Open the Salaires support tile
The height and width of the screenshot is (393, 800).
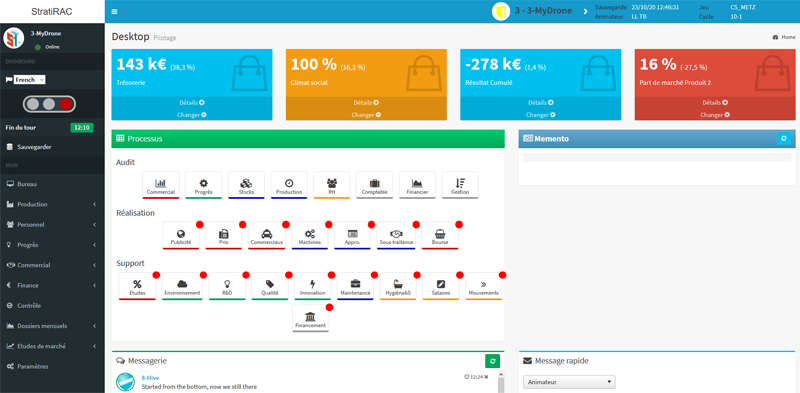click(x=441, y=286)
